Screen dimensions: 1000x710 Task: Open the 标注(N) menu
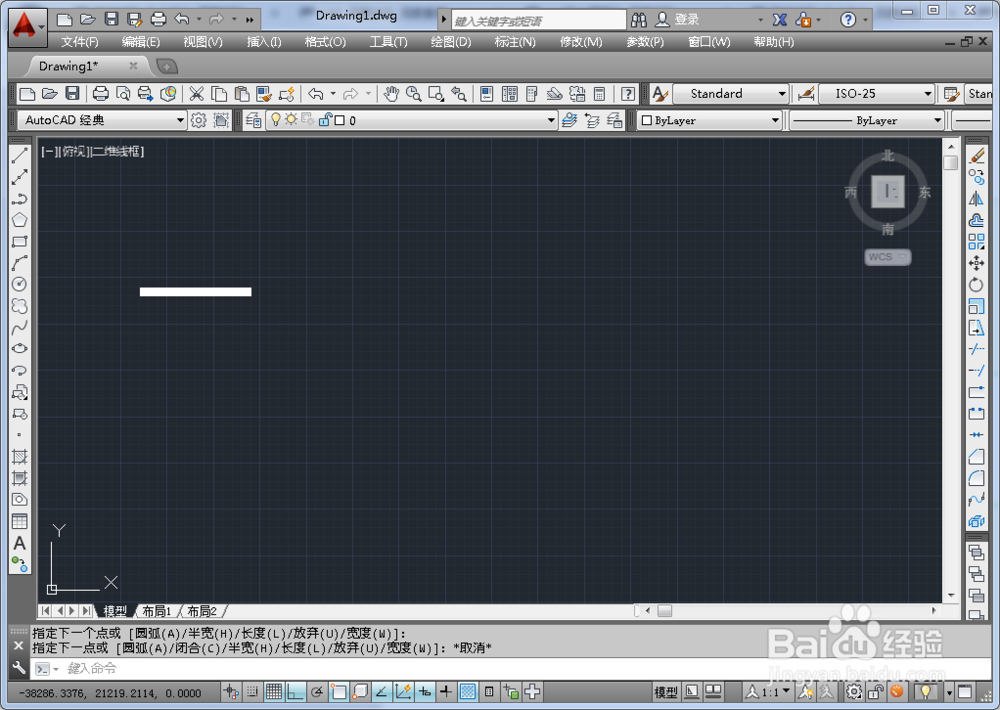click(x=515, y=42)
